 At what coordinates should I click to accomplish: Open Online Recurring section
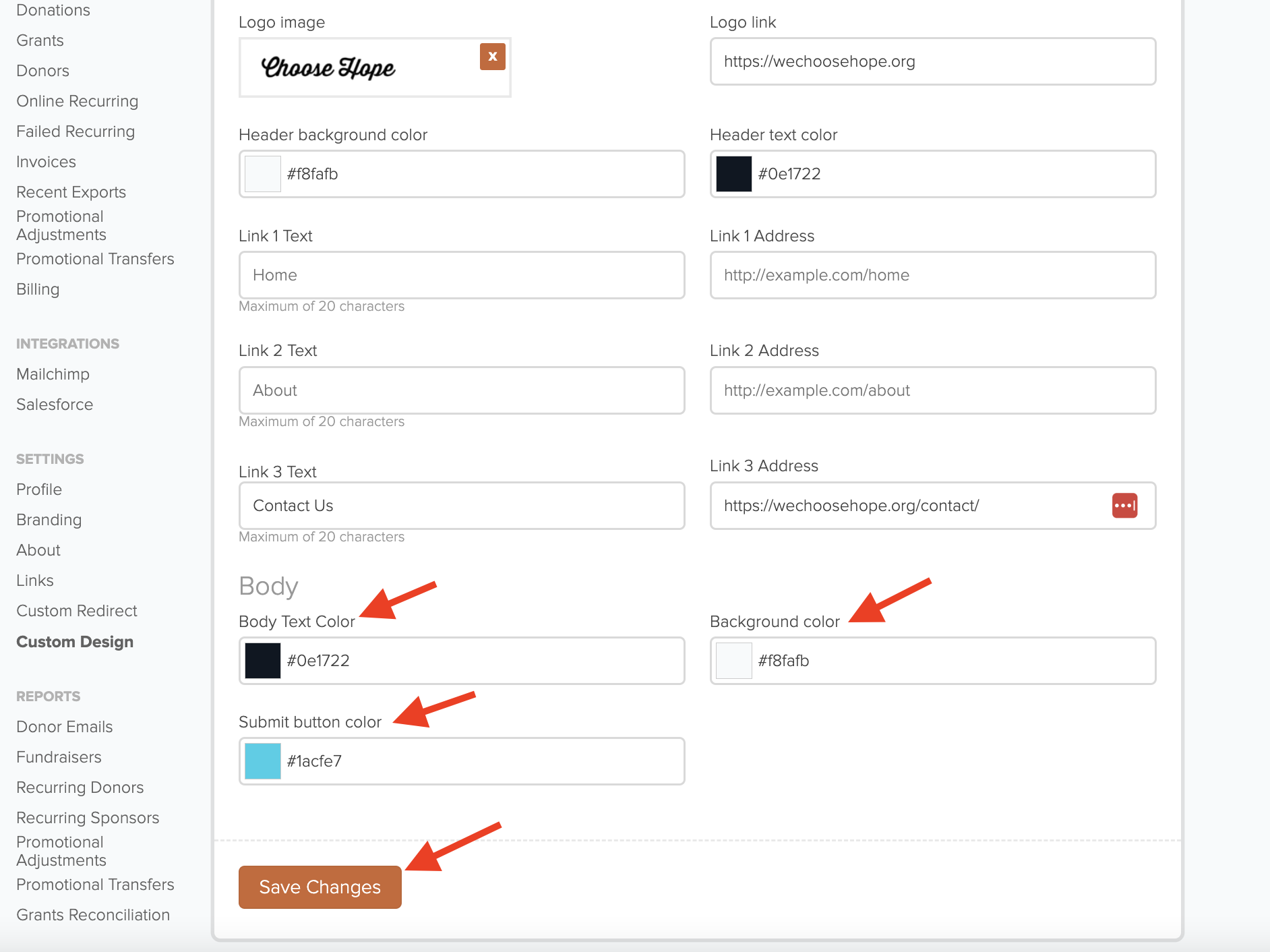coord(77,101)
